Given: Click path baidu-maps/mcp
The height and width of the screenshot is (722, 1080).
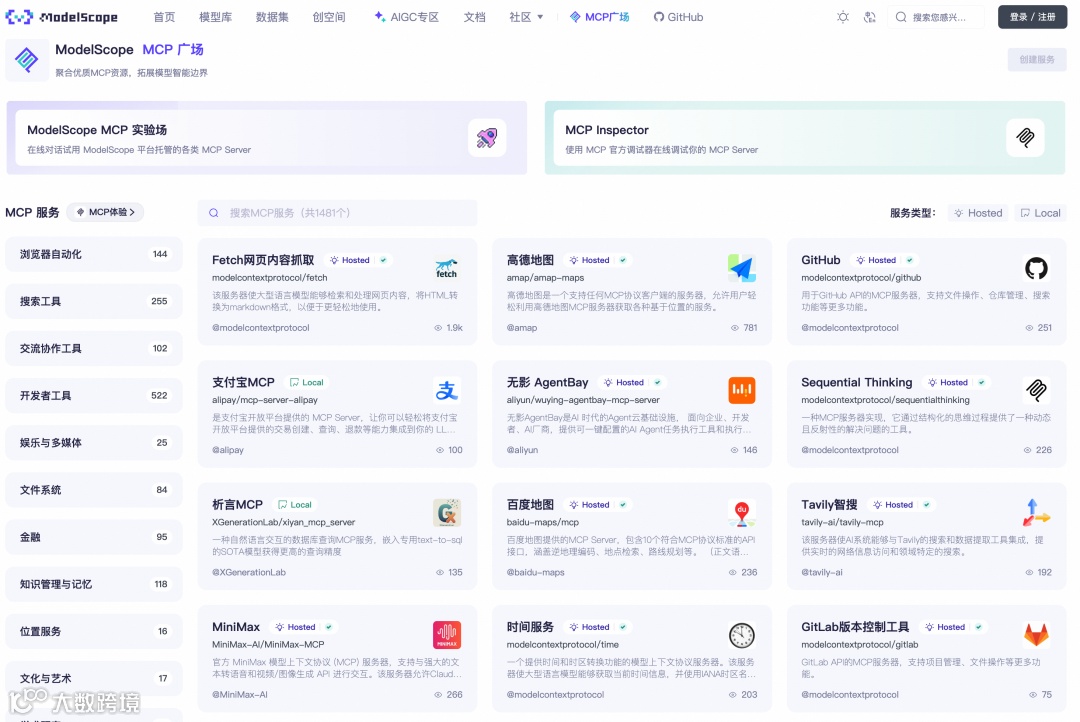Looking at the screenshot, I should (543, 522).
